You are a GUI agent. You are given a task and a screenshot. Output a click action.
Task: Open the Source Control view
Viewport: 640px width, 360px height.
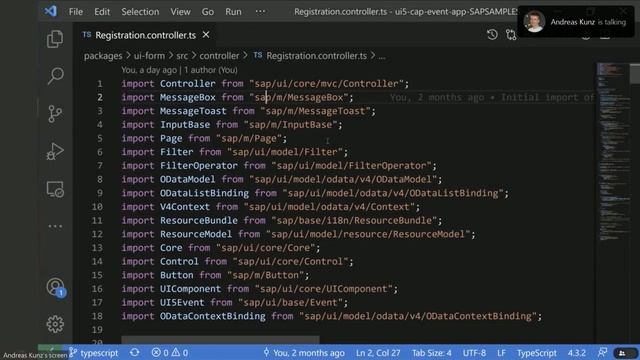pyautogui.click(x=55, y=114)
